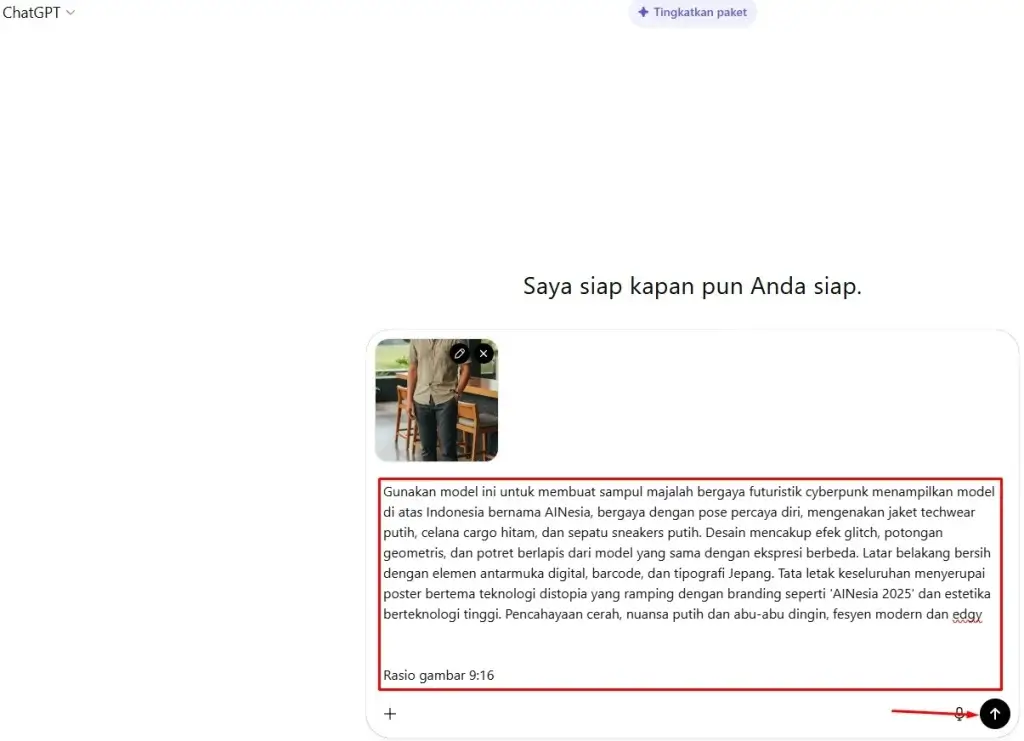This screenshot has height=741, width=1024.
Task: Edit the attached image with pencil icon
Action: (459, 353)
